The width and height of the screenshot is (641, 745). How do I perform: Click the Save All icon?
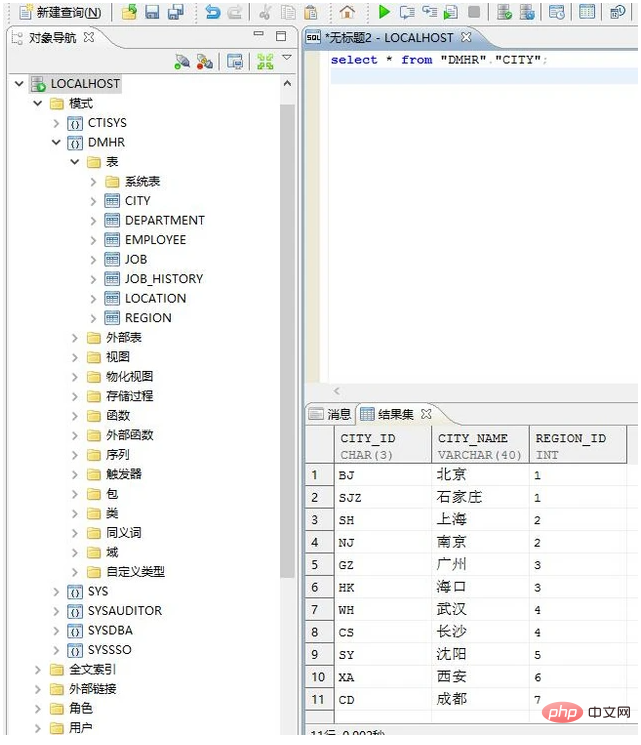[175, 13]
